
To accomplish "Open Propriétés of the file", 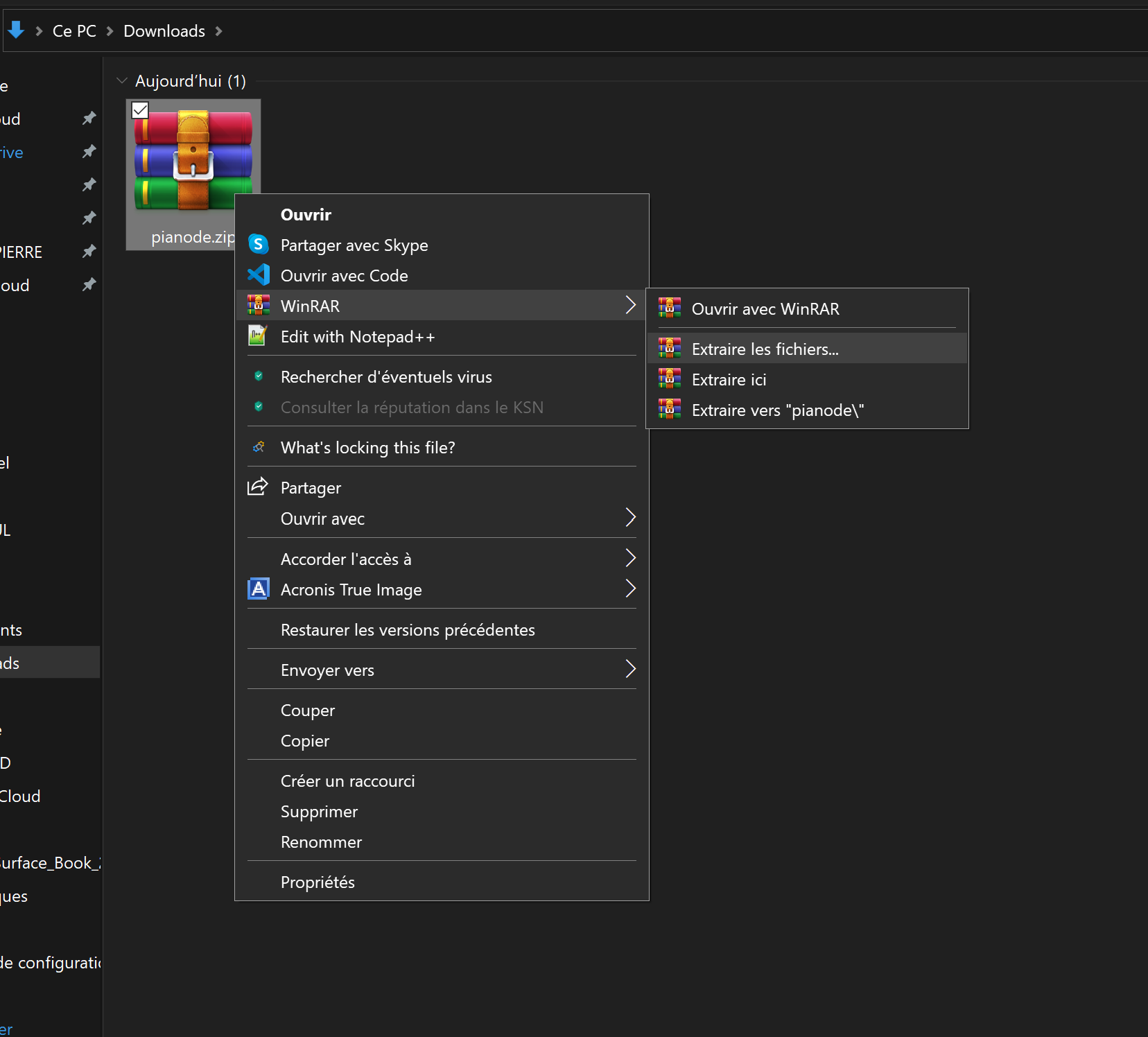I will coord(442,882).
